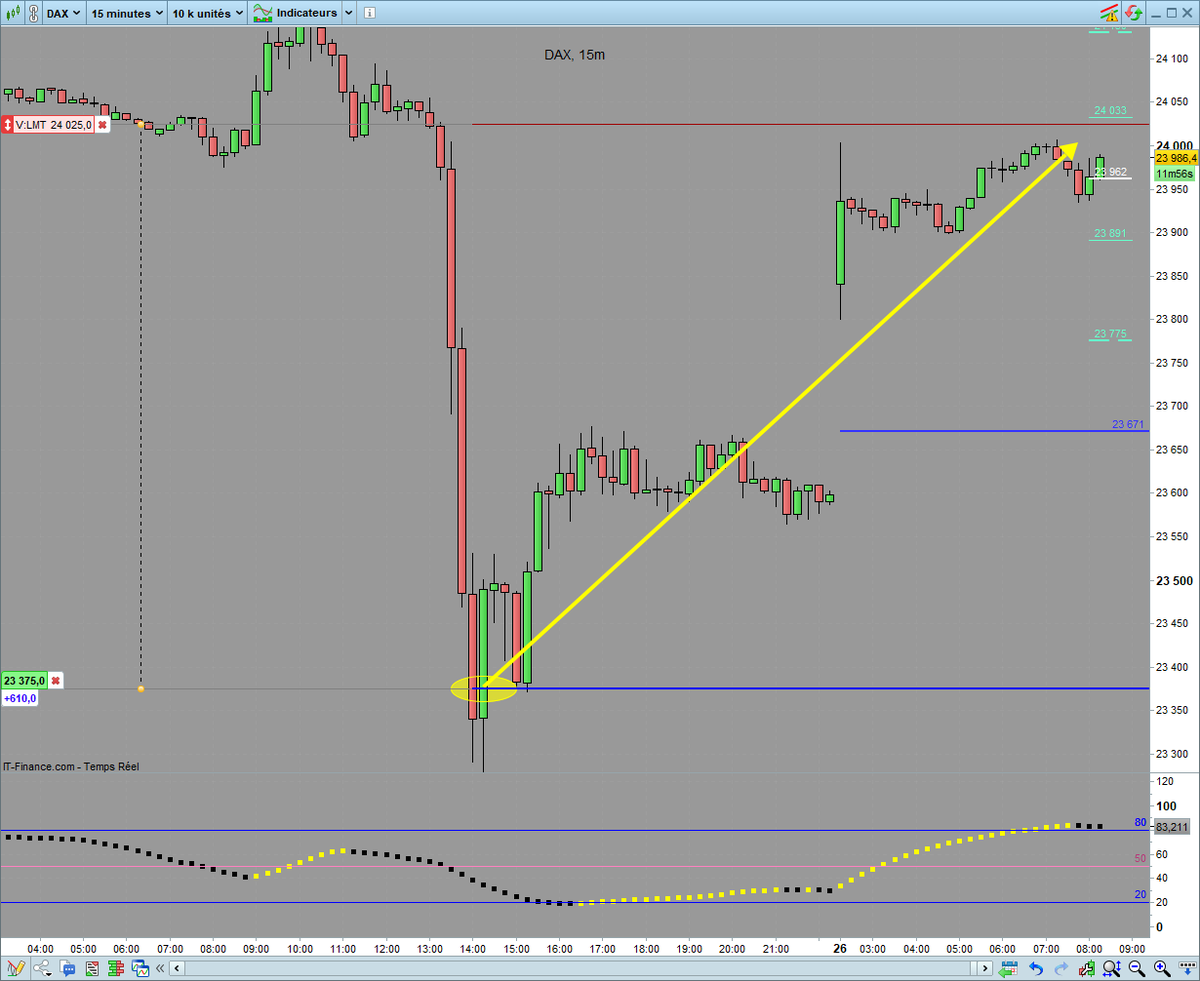Click the +610,0 profit label
This screenshot has height=981, width=1200.
(20, 698)
